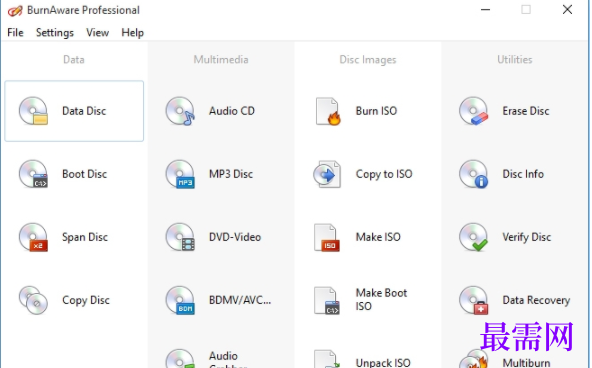Select the Burn ISO label
This screenshot has height=368, width=592.
(x=376, y=111)
